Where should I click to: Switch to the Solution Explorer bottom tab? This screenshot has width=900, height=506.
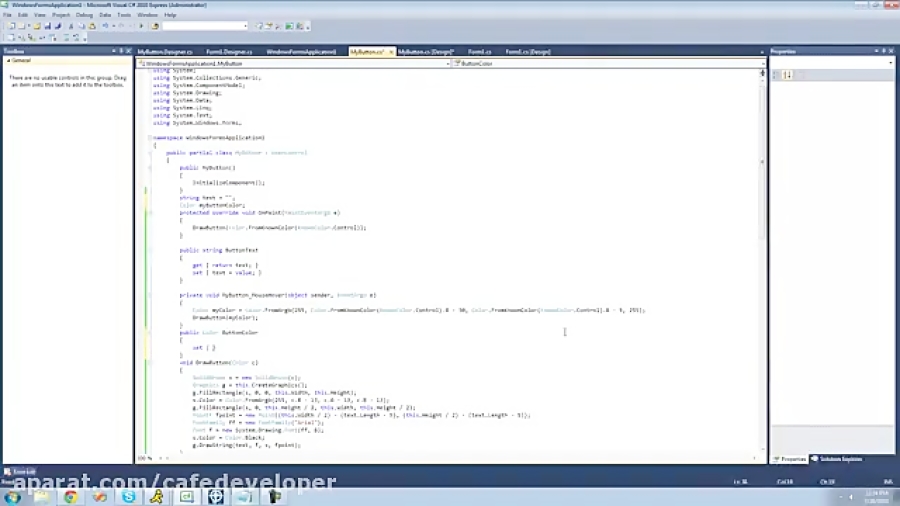click(836, 459)
